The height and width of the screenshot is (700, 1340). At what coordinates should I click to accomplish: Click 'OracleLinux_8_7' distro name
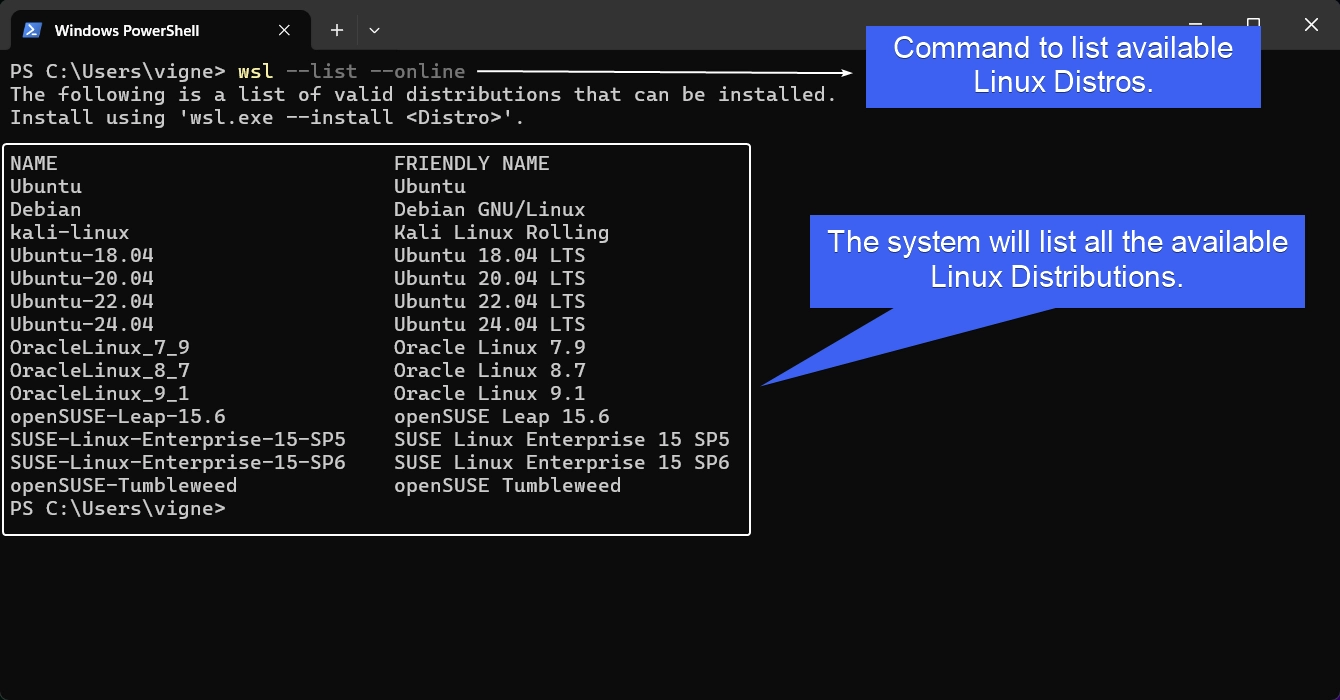(x=100, y=371)
